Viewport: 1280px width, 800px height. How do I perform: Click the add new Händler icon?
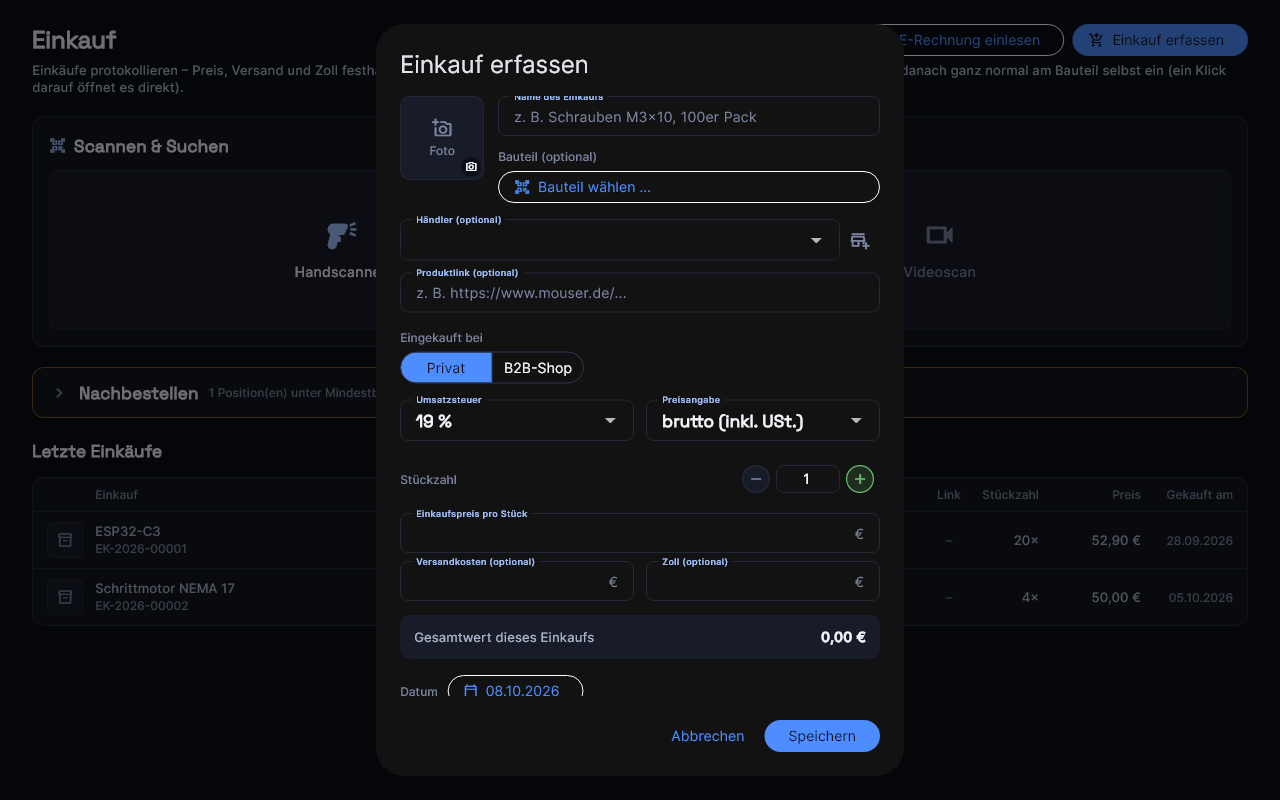(860, 240)
